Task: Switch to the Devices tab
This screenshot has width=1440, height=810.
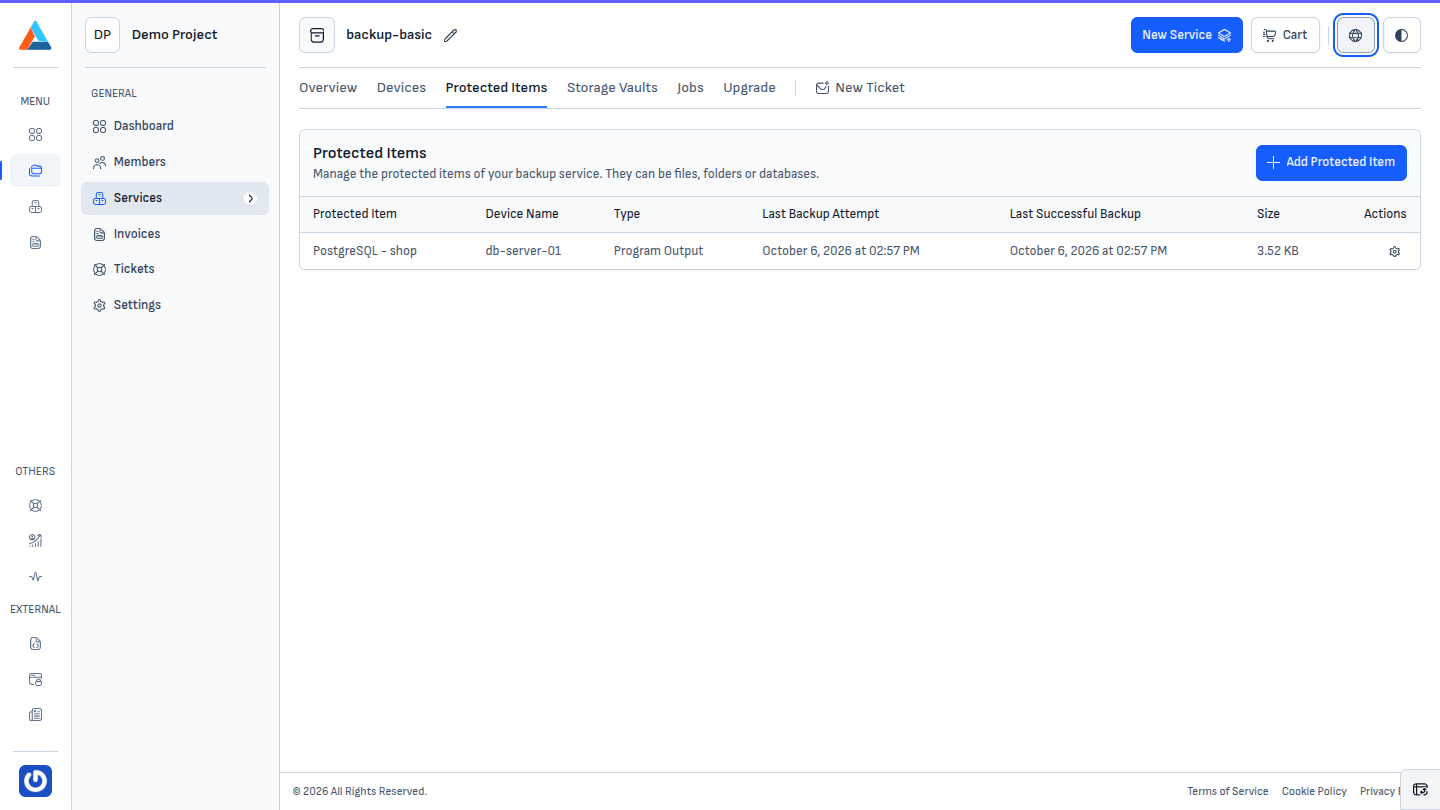Action: pos(401,88)
